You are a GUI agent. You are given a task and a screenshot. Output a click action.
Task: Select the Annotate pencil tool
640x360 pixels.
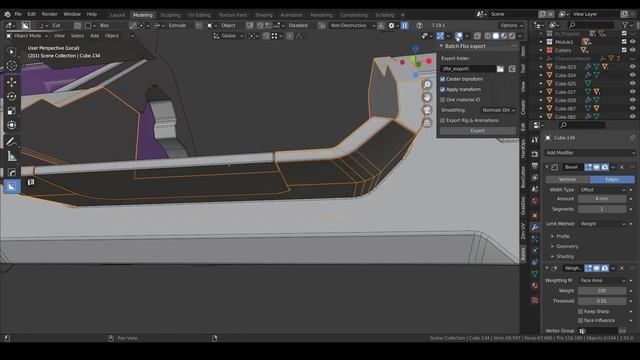coord(11,142)
